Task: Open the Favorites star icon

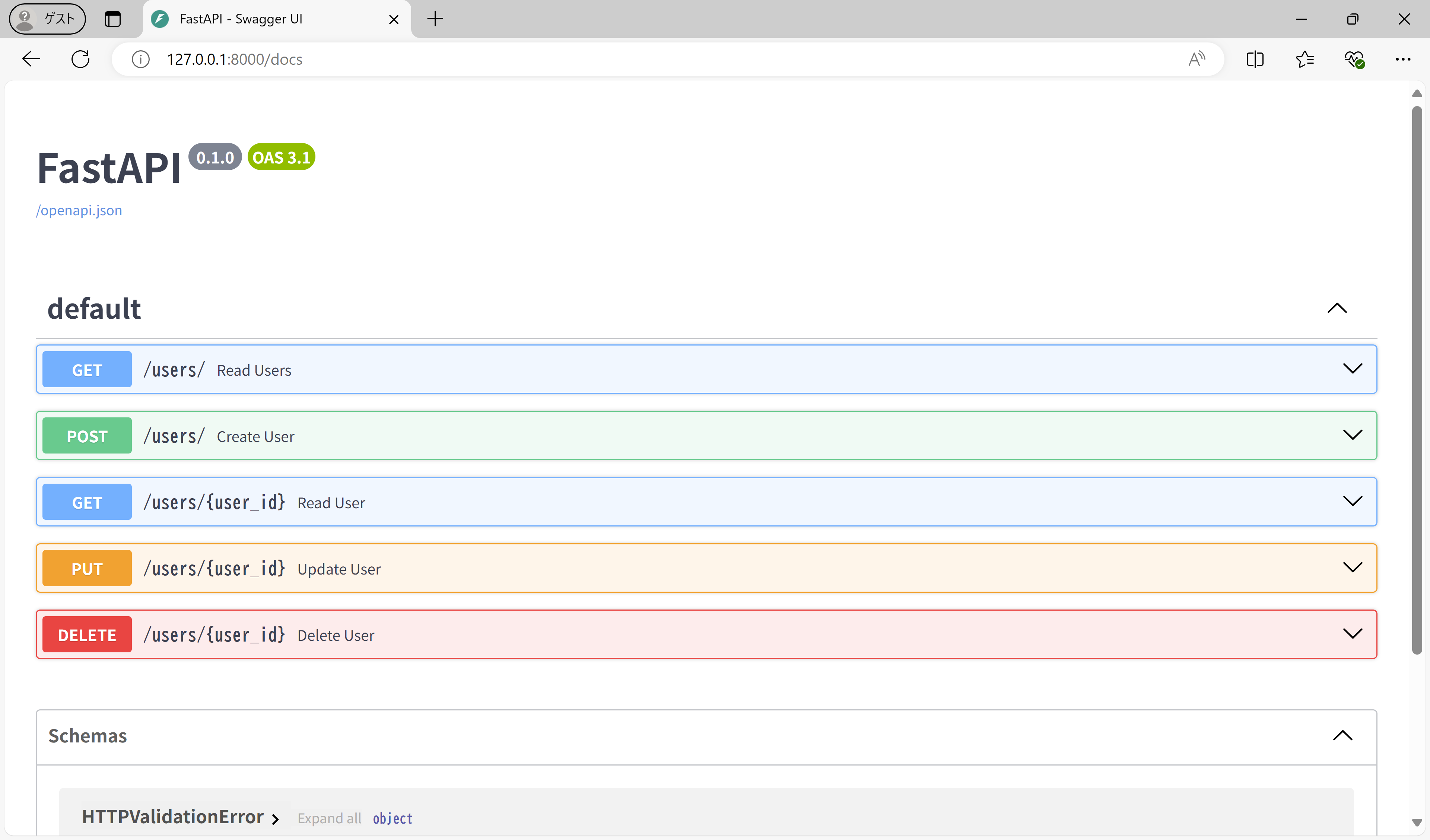Action: pyautogui.click(x=1305, y=59)
